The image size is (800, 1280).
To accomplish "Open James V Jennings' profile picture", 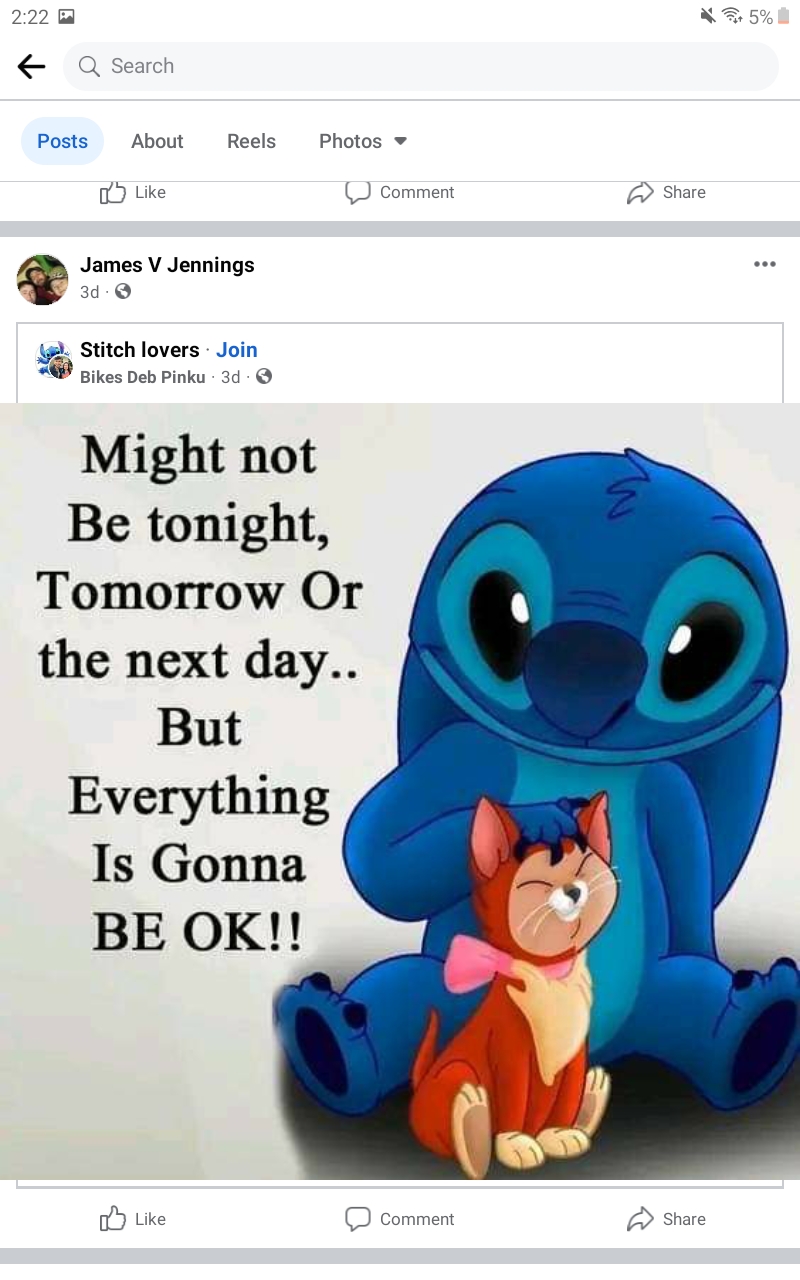I will pyautogui.click(x=43, y=279).
